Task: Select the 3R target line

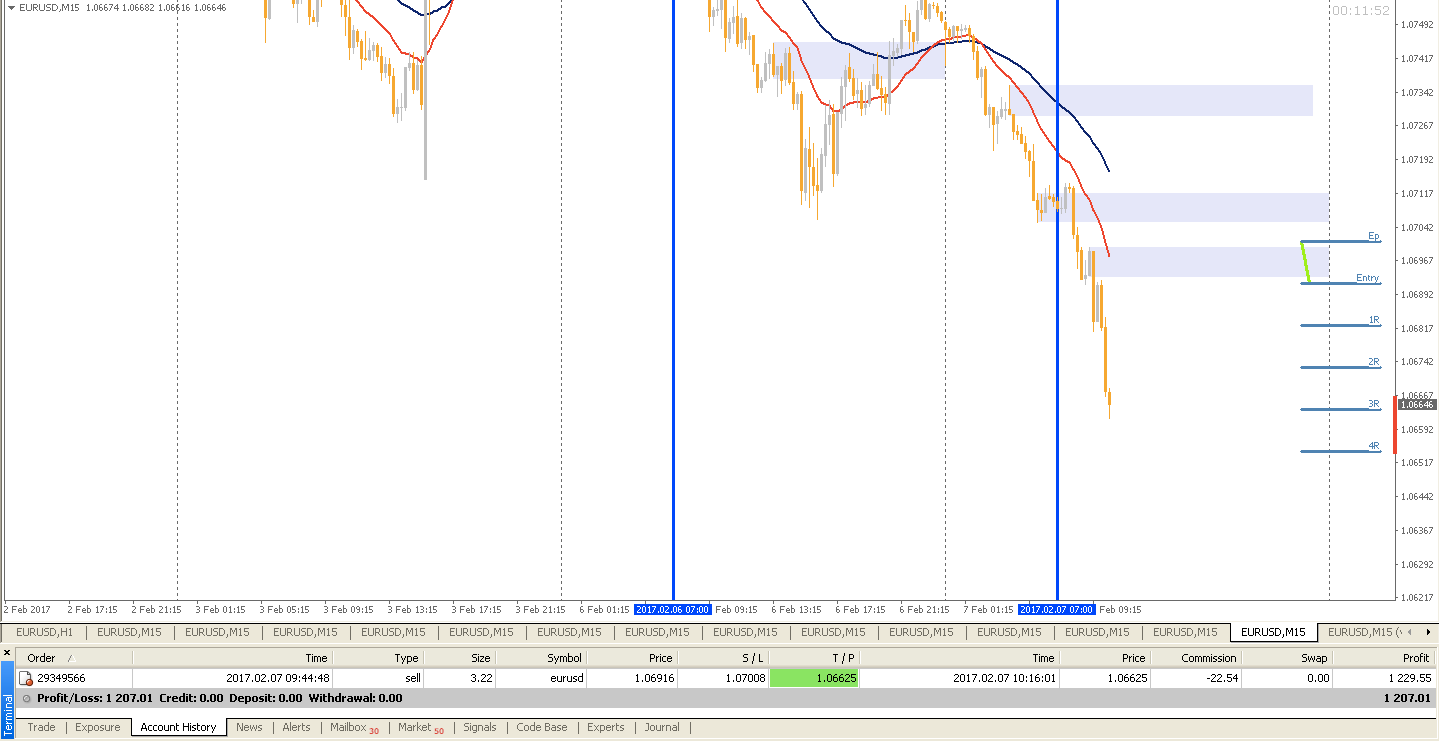Action: pyautogui.click(x=1340, y=409)
